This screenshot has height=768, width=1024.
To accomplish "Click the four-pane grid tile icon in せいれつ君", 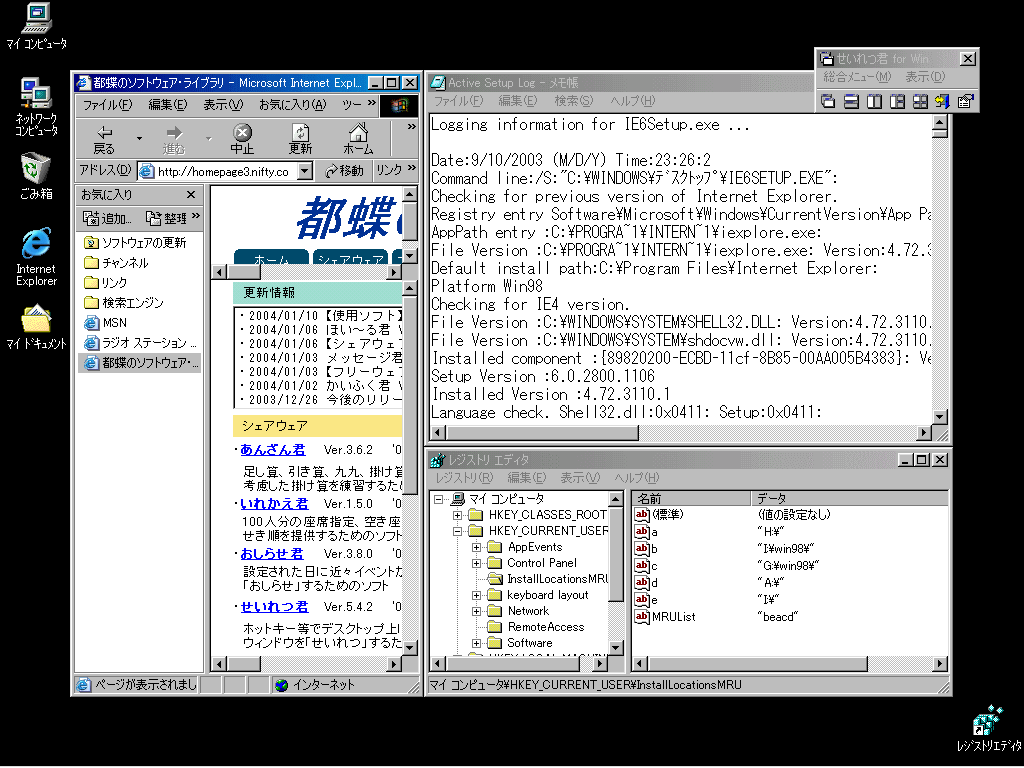I will [920, 101].
